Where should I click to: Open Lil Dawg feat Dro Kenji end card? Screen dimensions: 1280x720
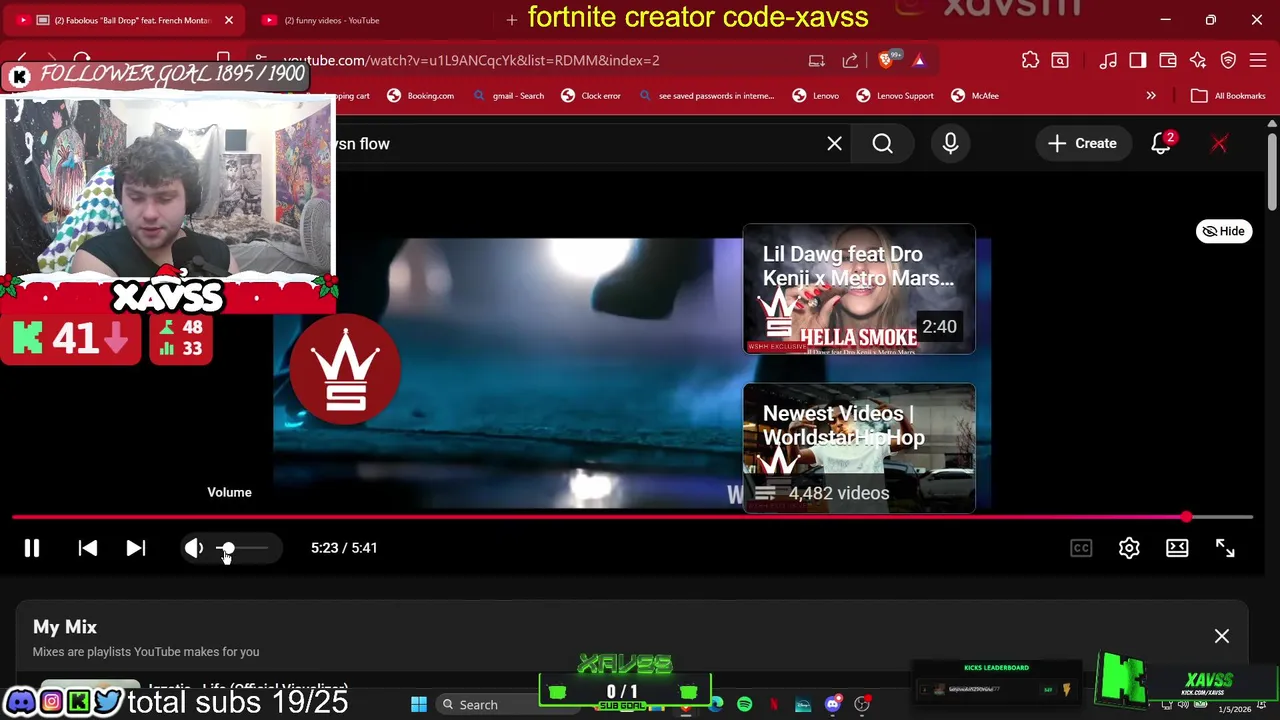(859, 289)
